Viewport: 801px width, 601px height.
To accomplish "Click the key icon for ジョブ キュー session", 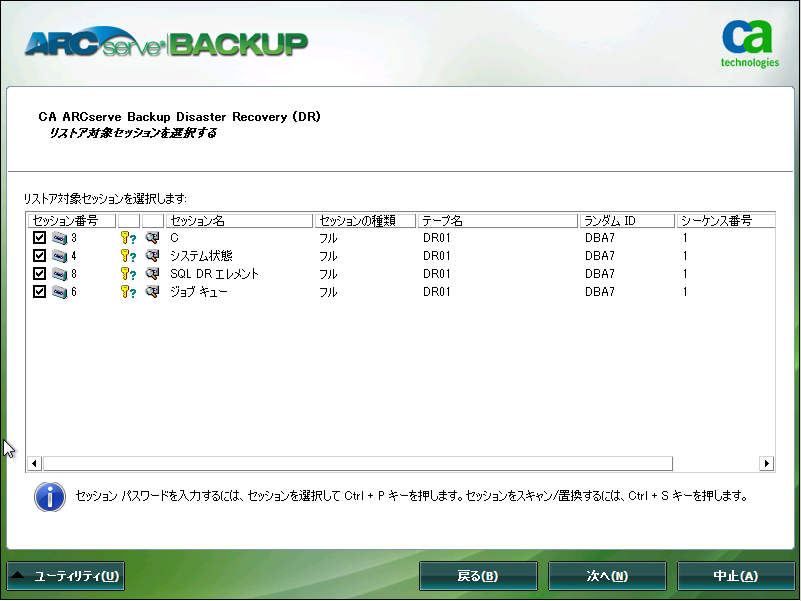I will coord(126,291).
